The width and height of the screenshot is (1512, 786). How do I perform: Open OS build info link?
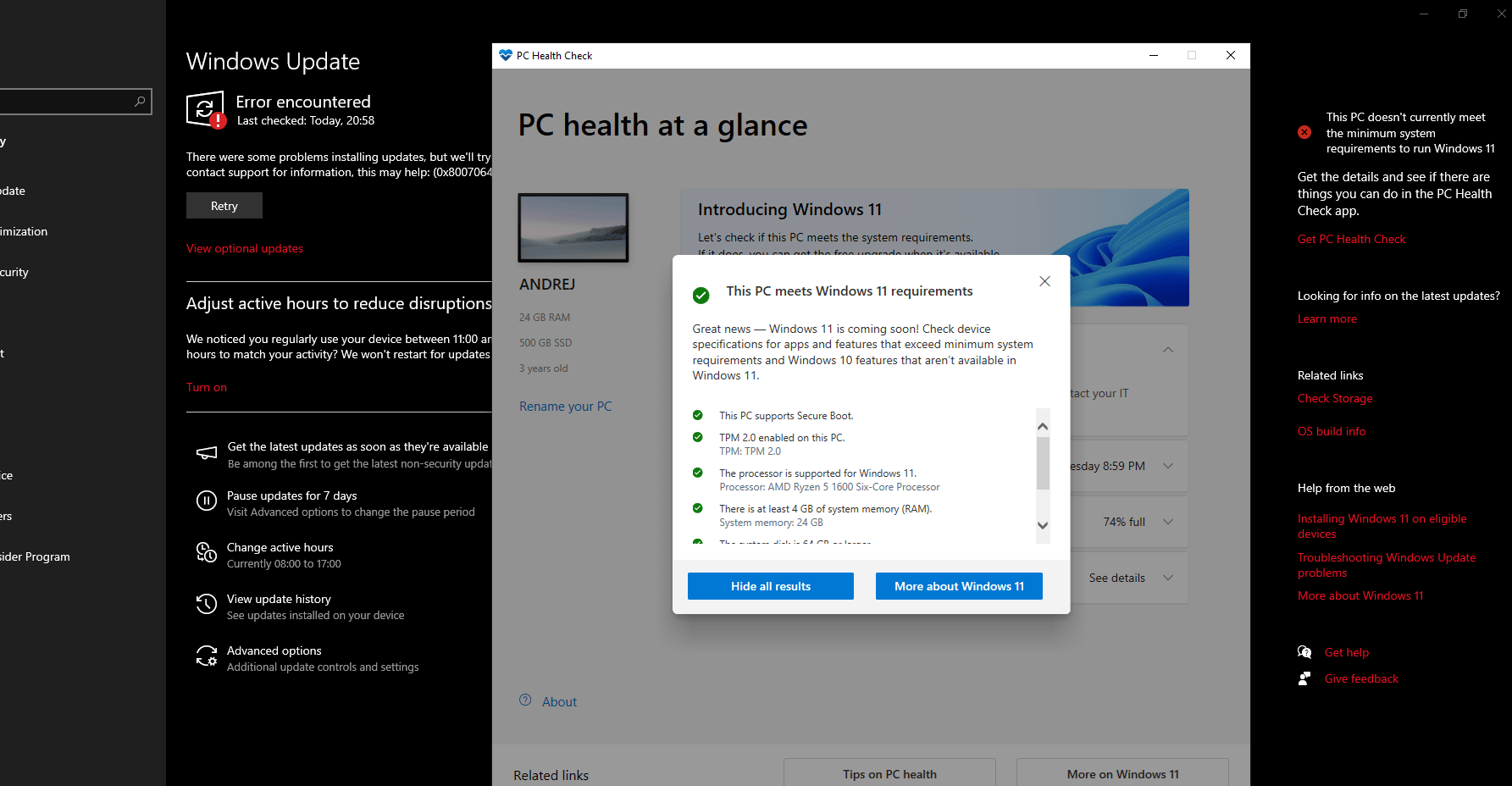[1332, 431]
